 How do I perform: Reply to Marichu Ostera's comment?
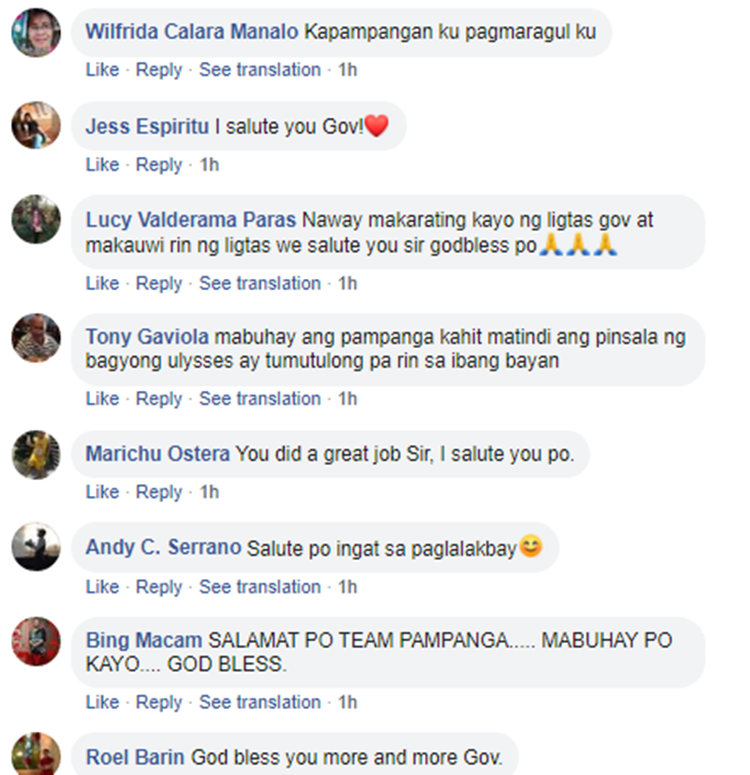159,492
